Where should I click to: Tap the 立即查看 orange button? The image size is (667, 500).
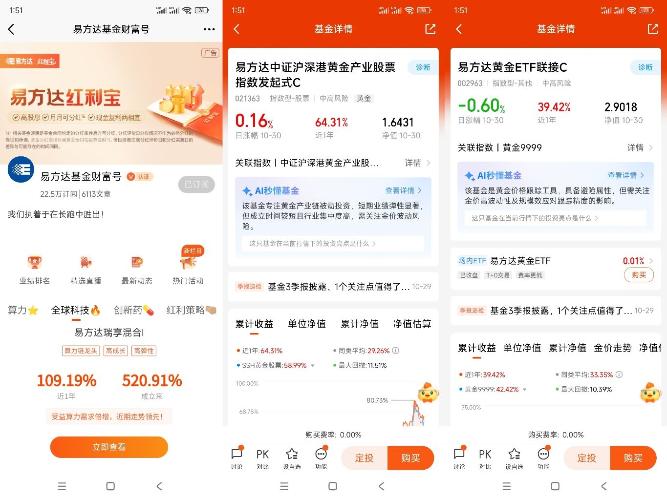tap(109, 447)
